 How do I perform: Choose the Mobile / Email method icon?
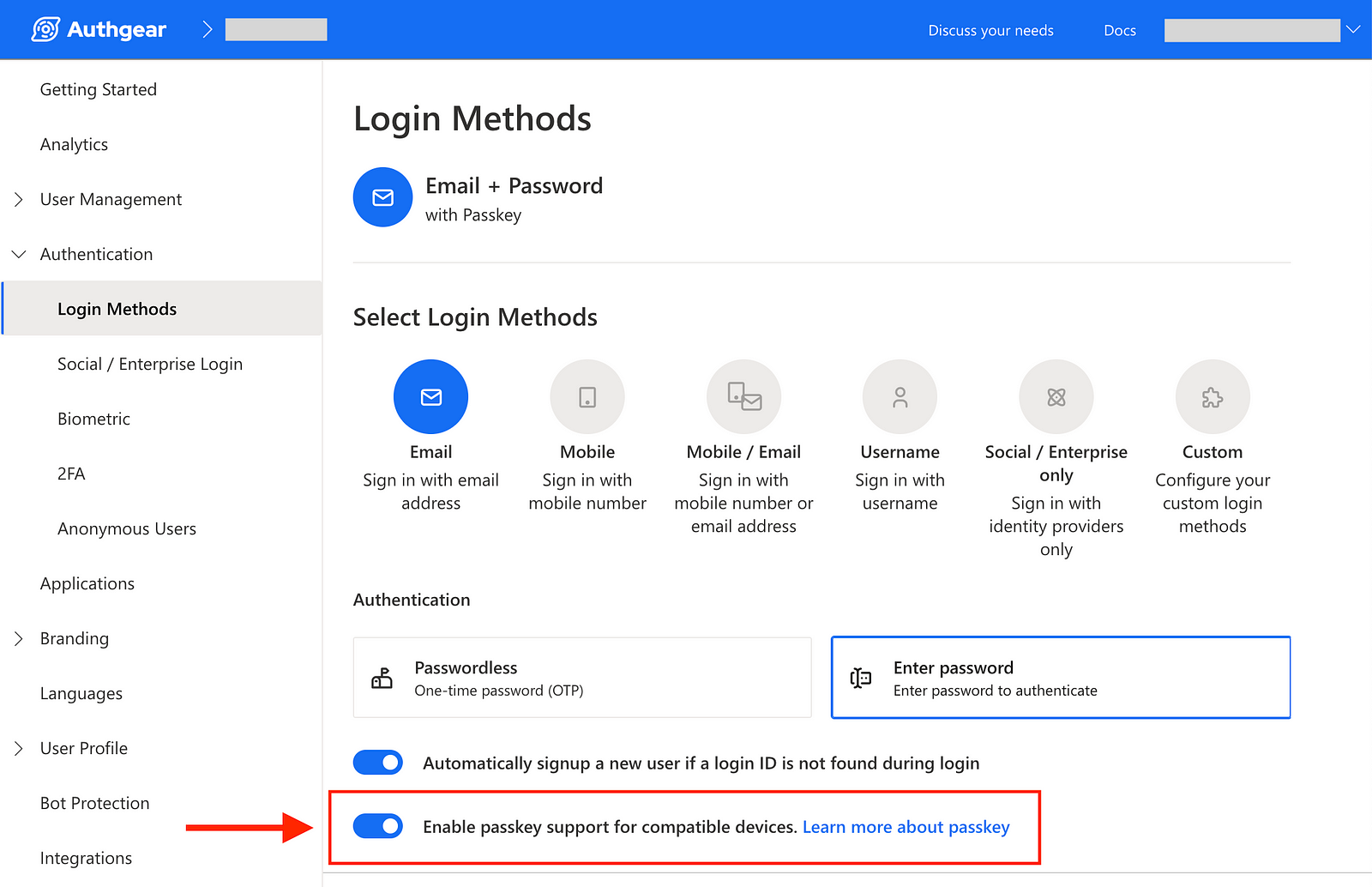pos(743,396)
